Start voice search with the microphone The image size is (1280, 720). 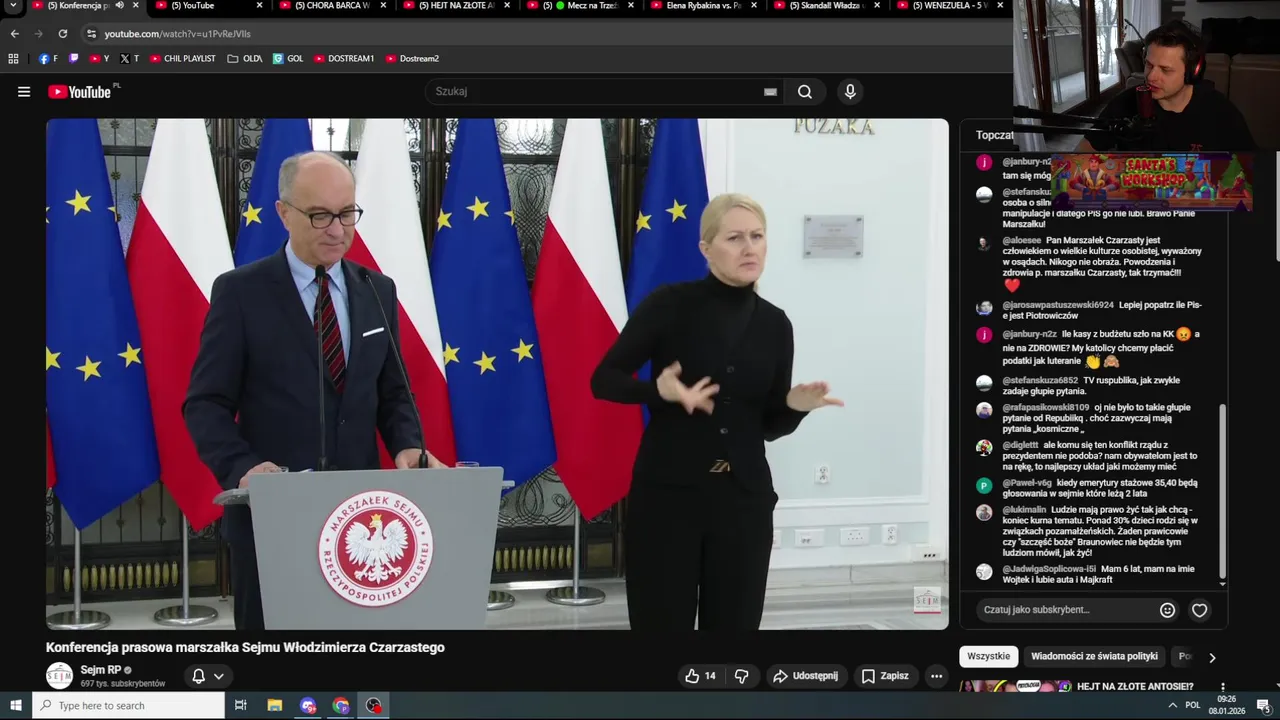850,92
